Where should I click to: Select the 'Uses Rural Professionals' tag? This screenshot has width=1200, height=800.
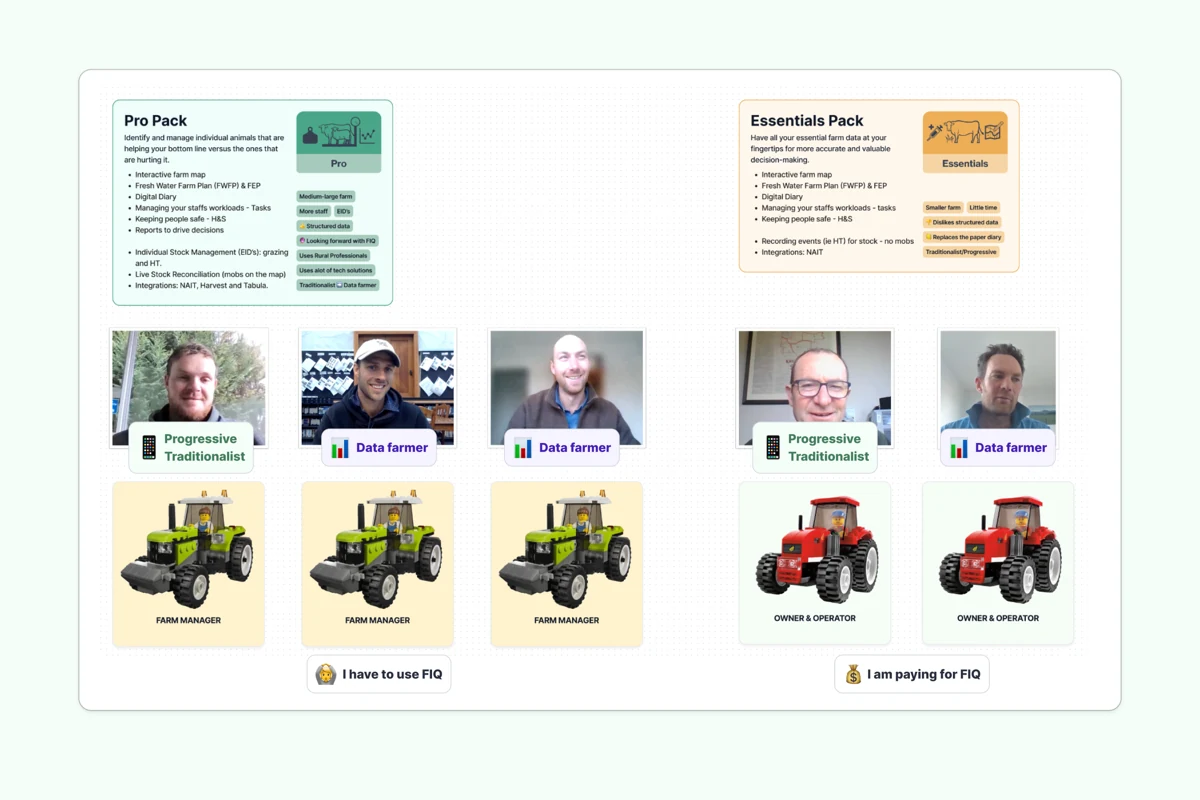[333, 256]
